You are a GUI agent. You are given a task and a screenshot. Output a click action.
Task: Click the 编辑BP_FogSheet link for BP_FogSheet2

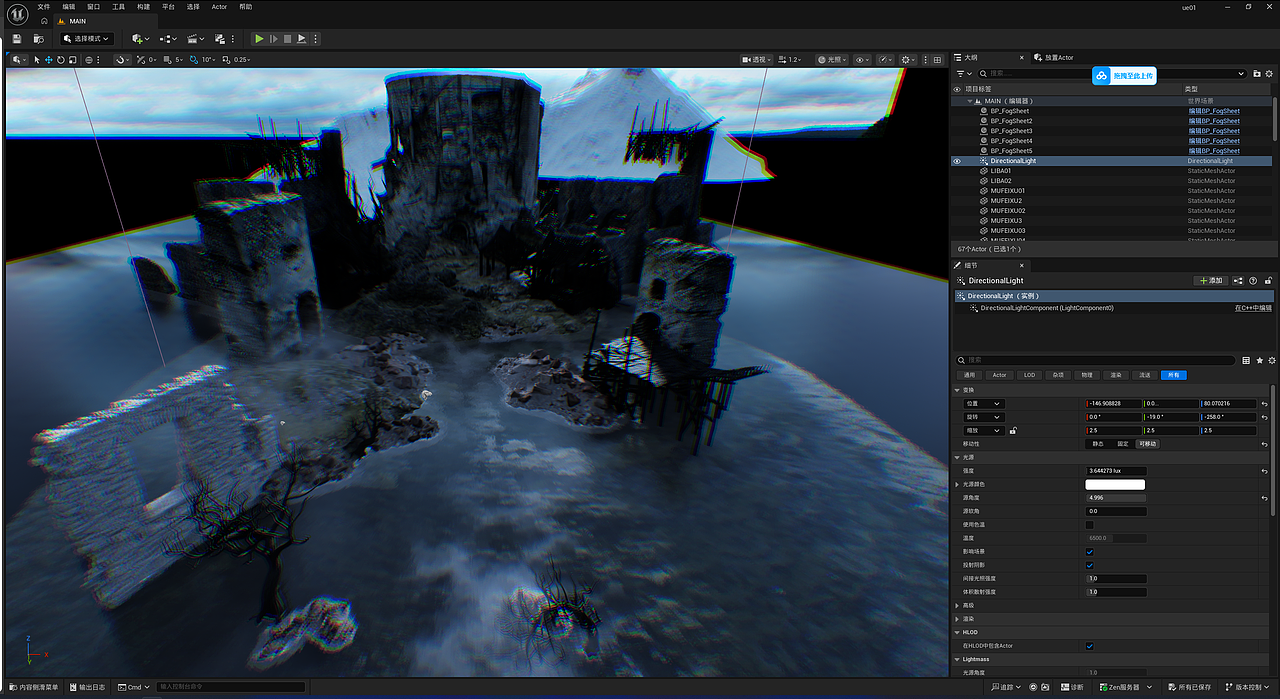(x=1214, y=121)
